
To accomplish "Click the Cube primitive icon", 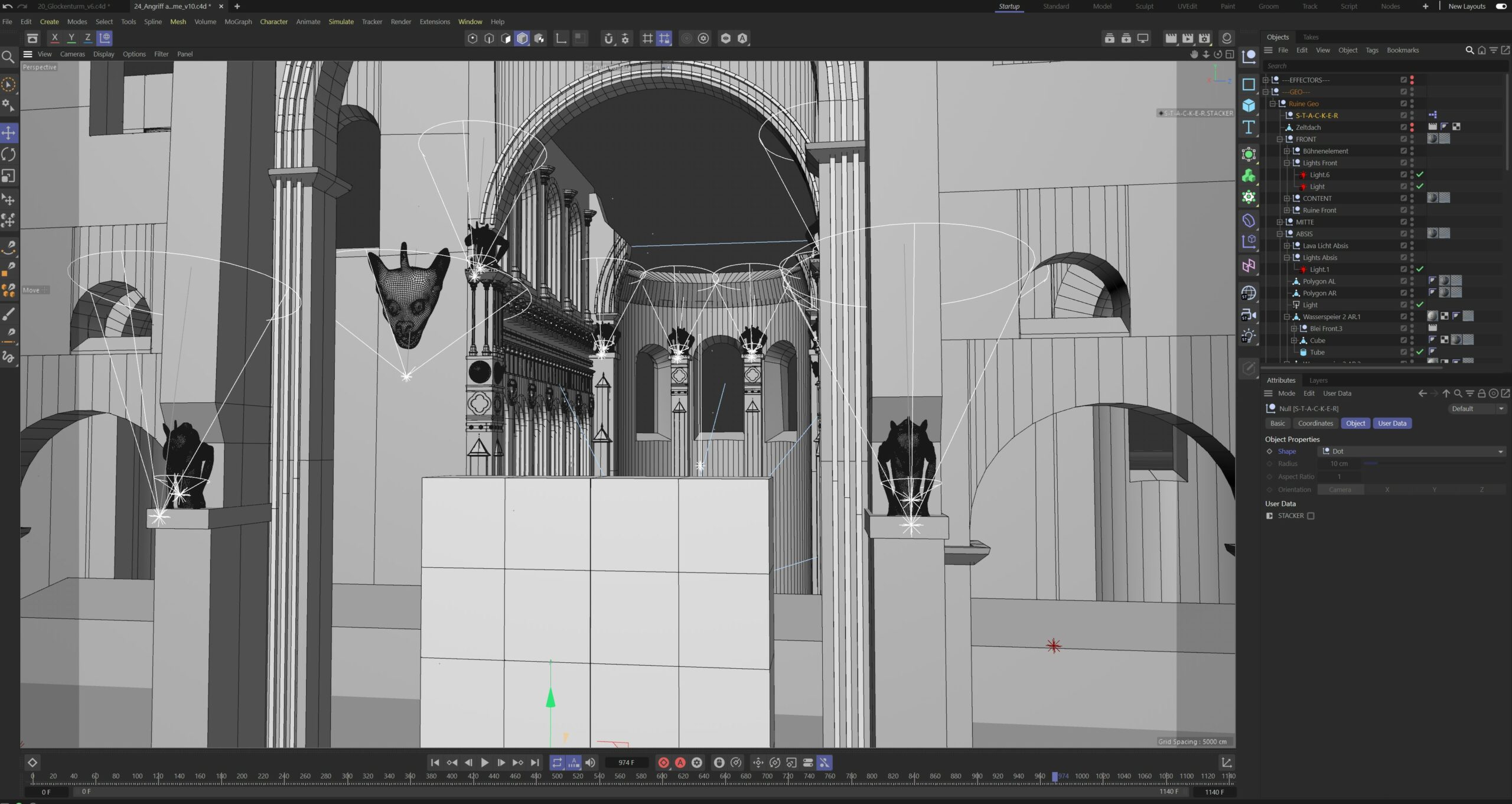I will 1249,106.
